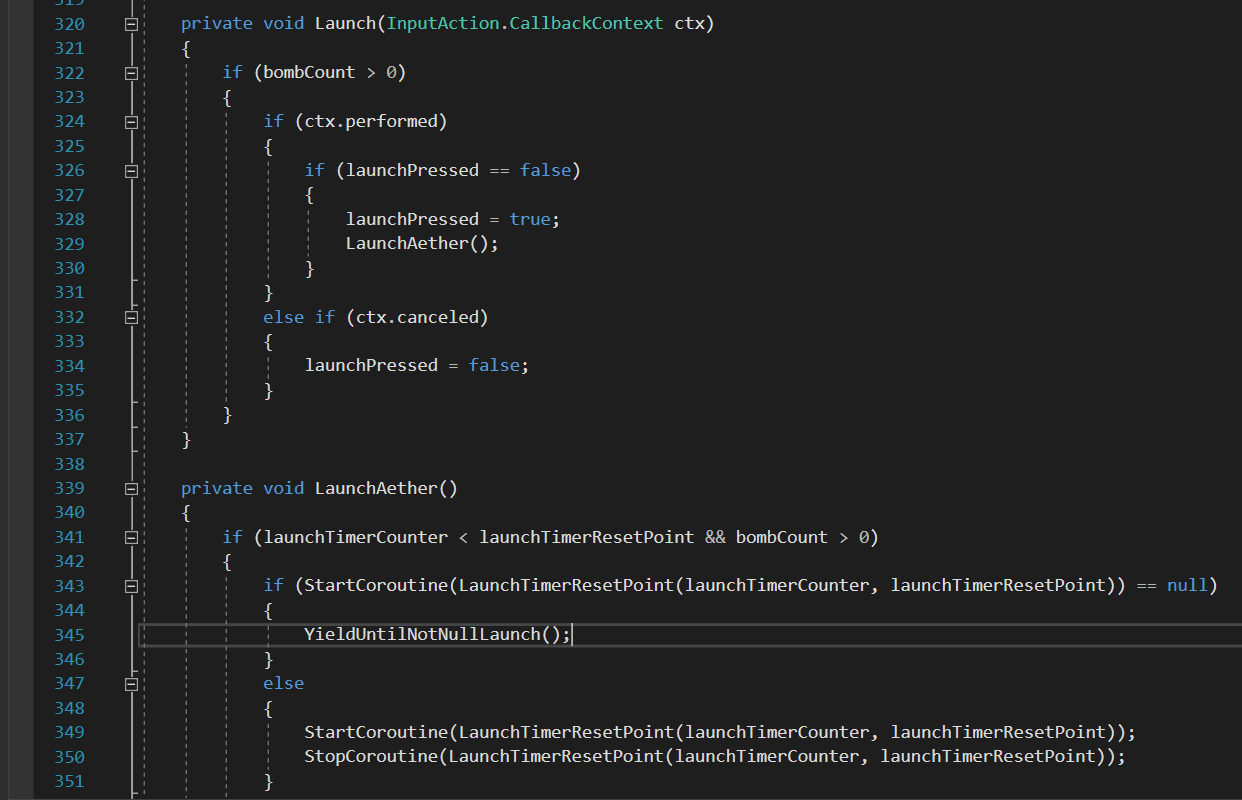The image size is (1242, 800).
Task: Collapse the StartCoroutine null-check block at line 343
Action: tap(131, 586)
